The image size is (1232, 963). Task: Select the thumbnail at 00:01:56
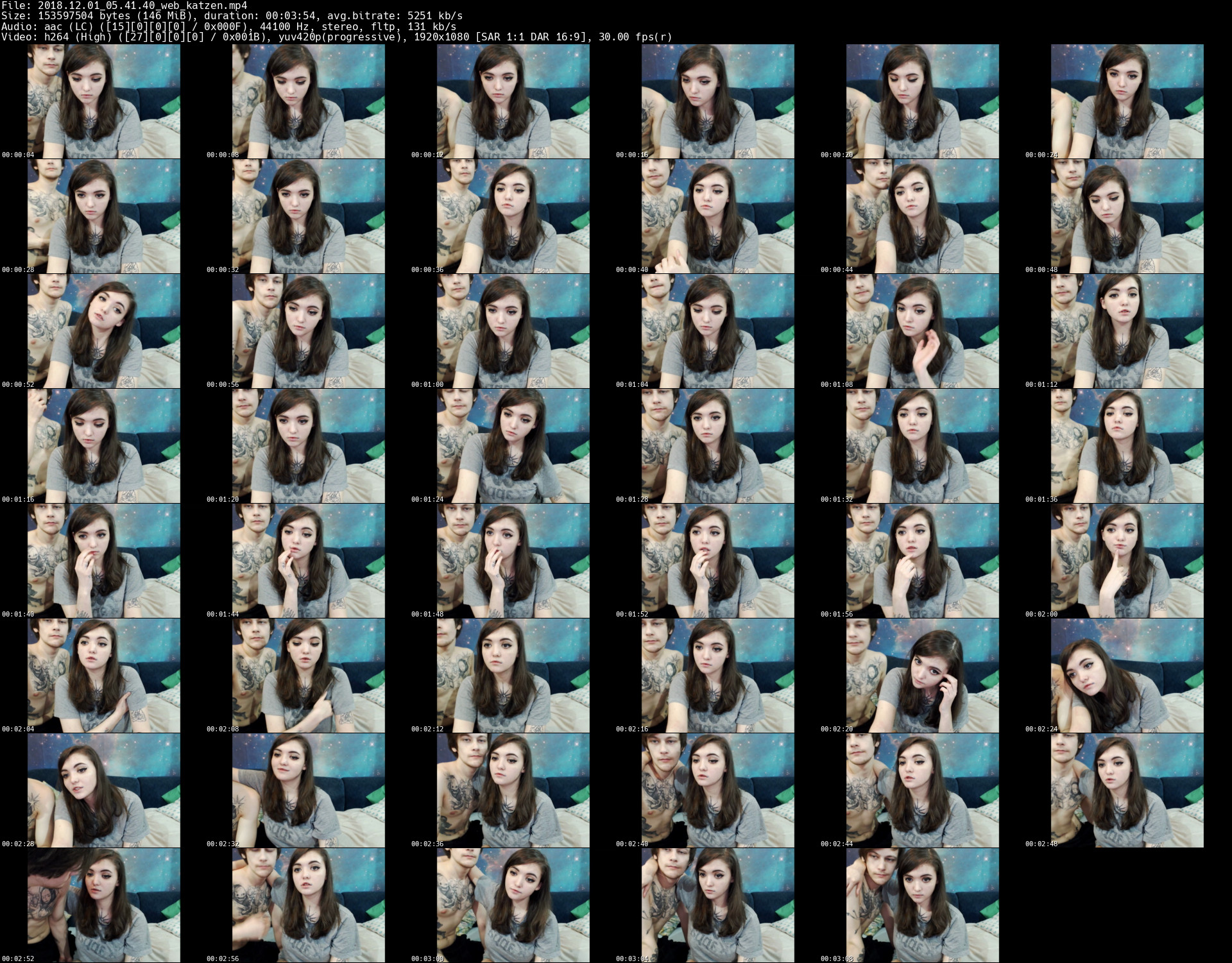pos(922,561)
